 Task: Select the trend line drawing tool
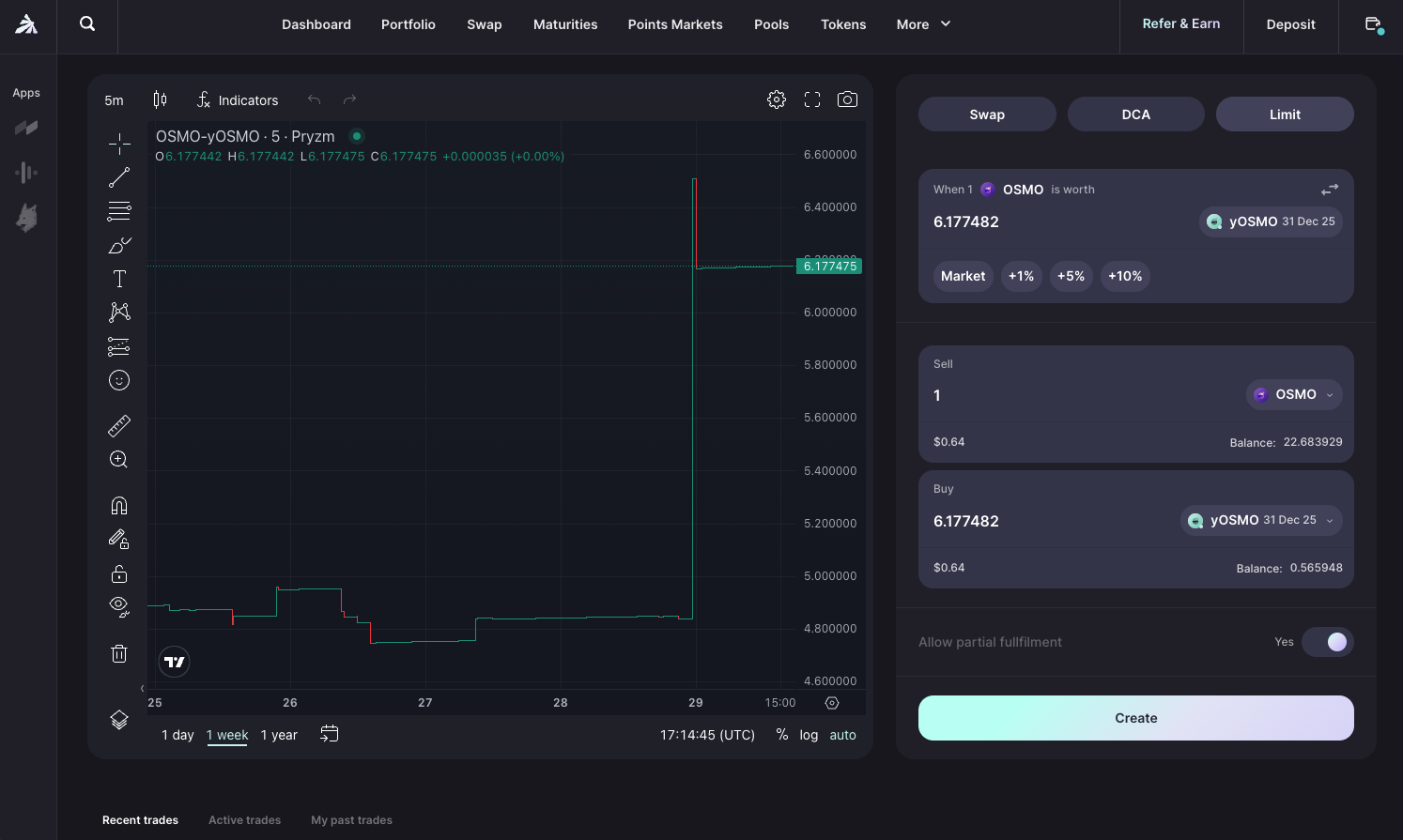click(119, 177)
